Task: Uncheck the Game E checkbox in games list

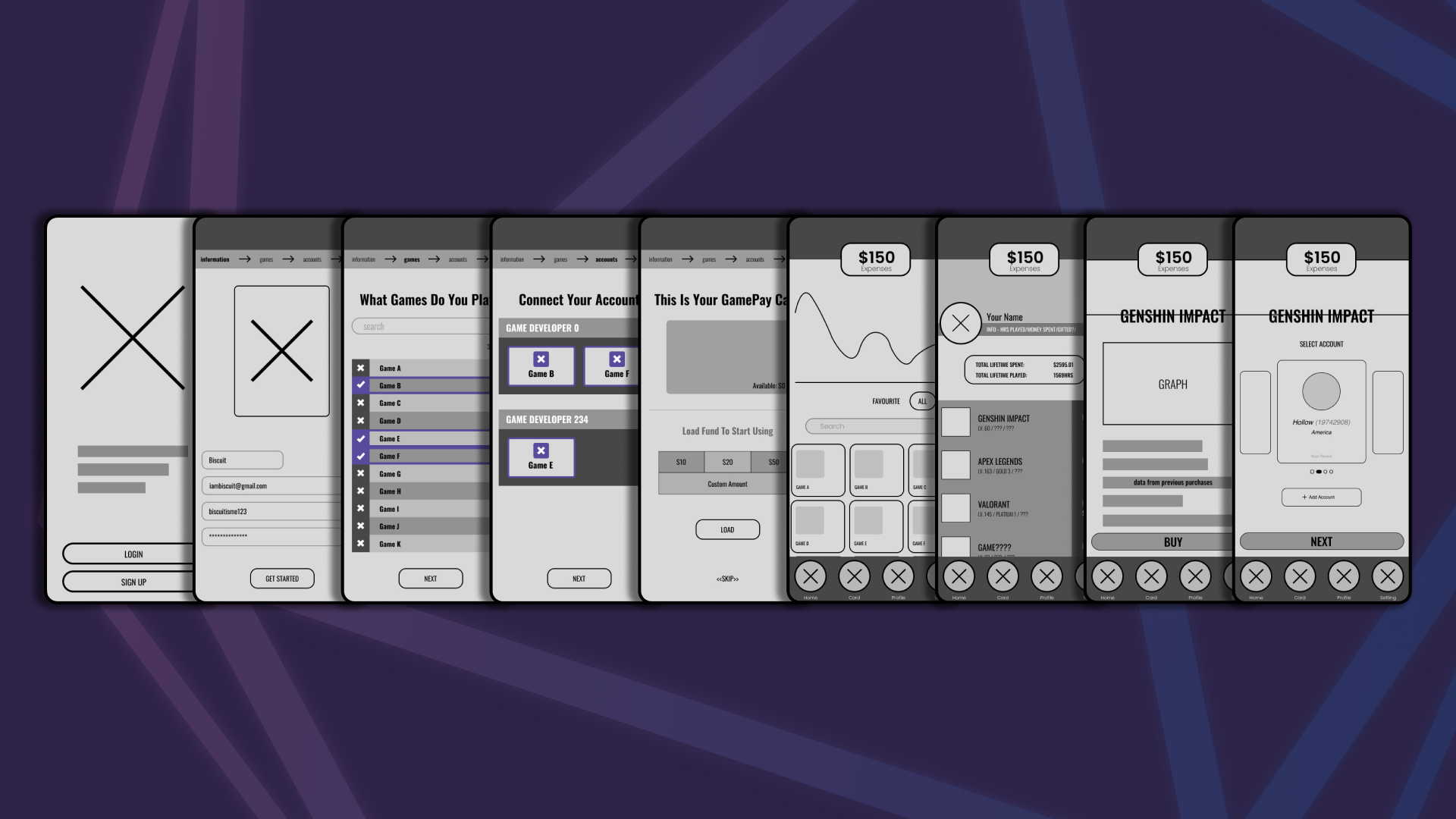Action: (x=361, y=438)
